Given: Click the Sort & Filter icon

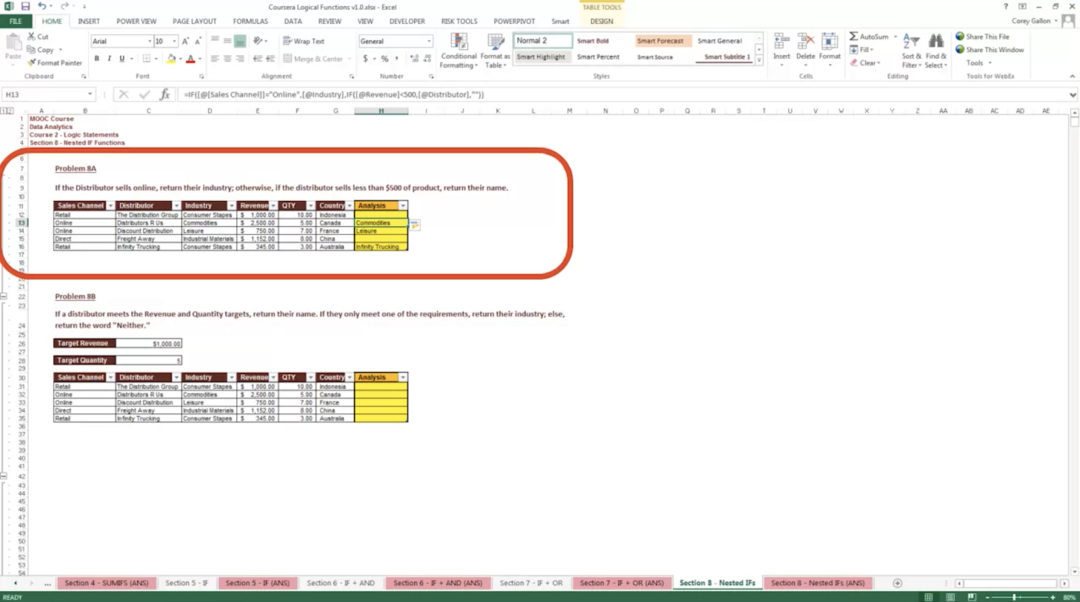Looking at the screenshot, I should point(911,50).
